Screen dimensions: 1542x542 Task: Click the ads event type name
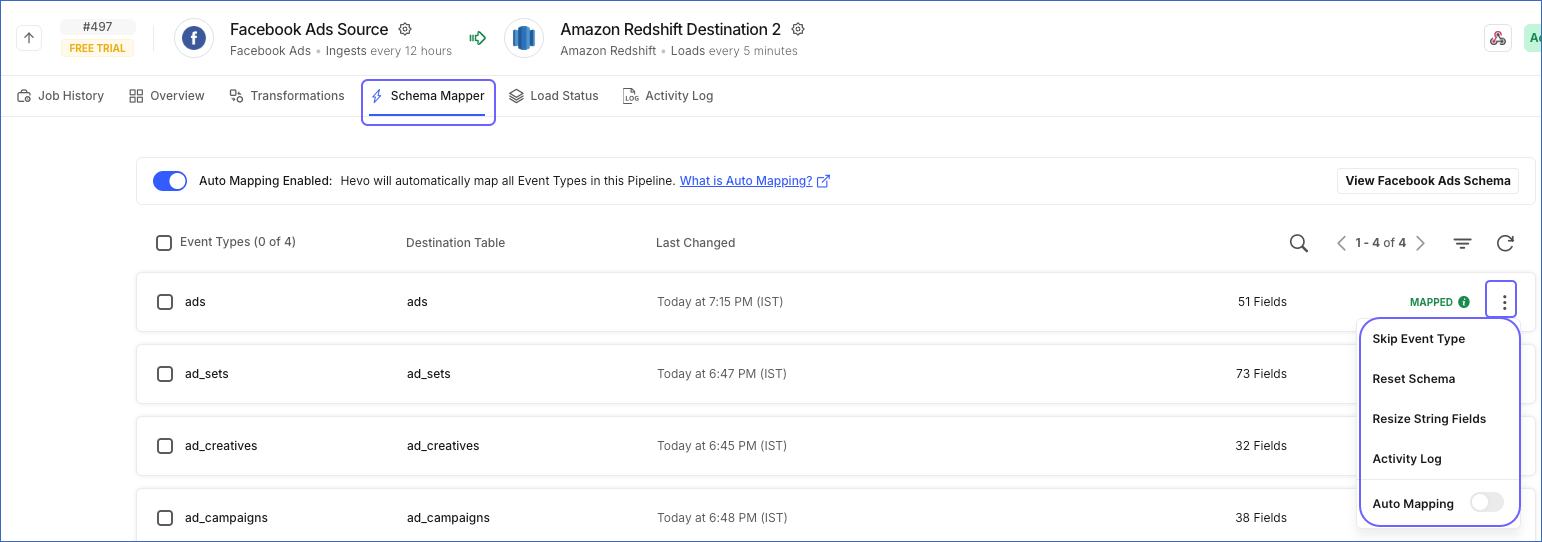pos(195,302)
